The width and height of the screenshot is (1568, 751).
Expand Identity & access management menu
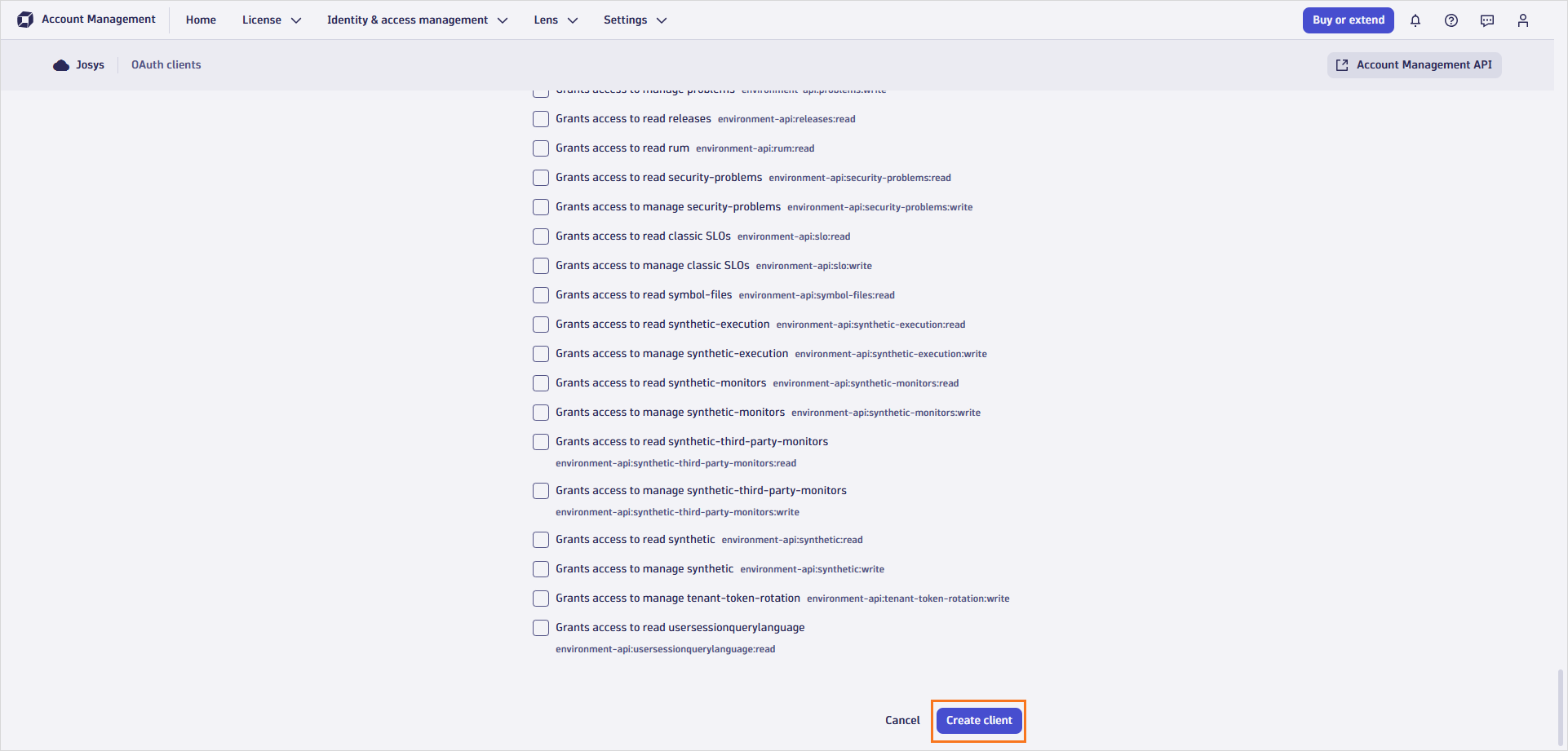coord(418,20)
